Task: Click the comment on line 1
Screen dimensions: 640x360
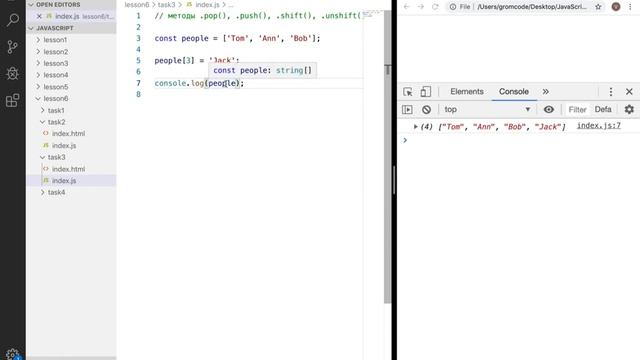Action: (258, 16)
